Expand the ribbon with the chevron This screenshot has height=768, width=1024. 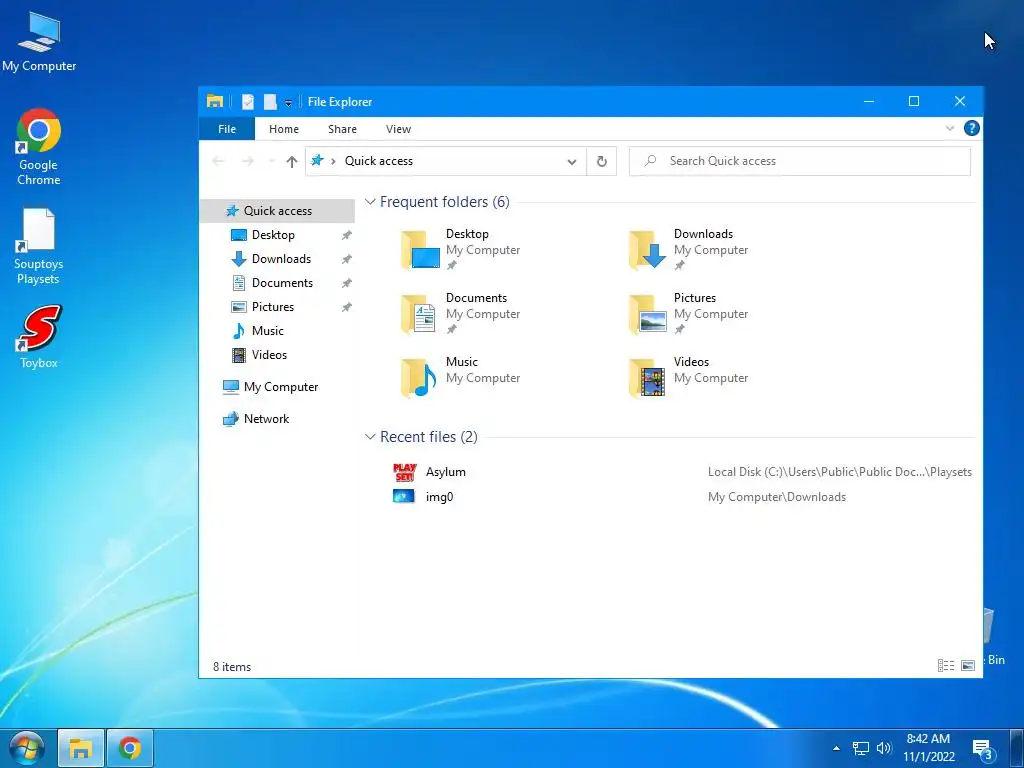point(950,129)
